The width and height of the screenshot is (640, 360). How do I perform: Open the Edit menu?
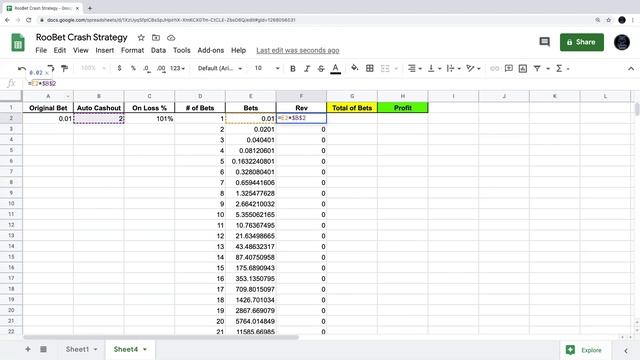60,50
